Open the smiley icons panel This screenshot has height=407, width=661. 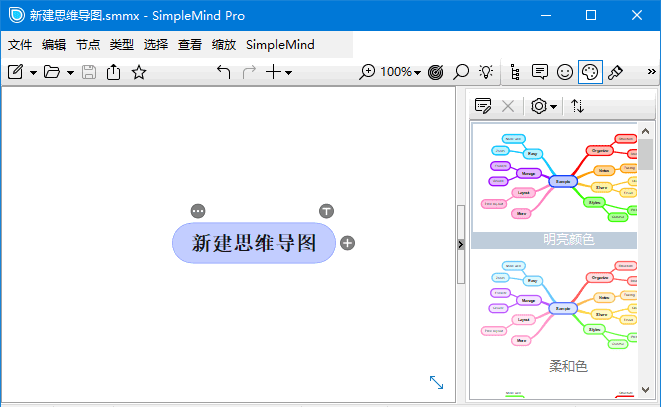565,72
